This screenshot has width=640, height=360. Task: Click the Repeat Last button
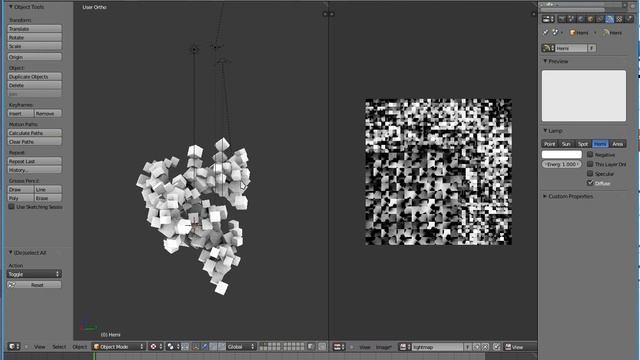click(35, 161)
